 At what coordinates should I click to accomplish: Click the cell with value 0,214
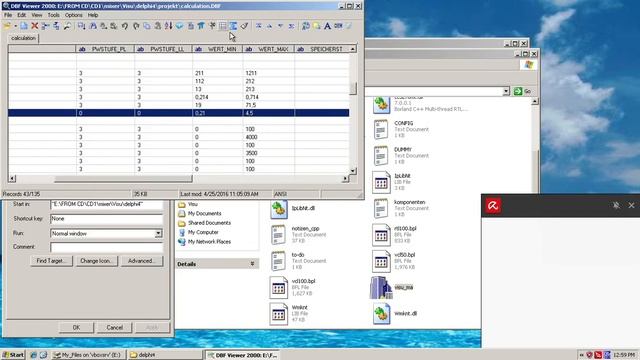218,97
